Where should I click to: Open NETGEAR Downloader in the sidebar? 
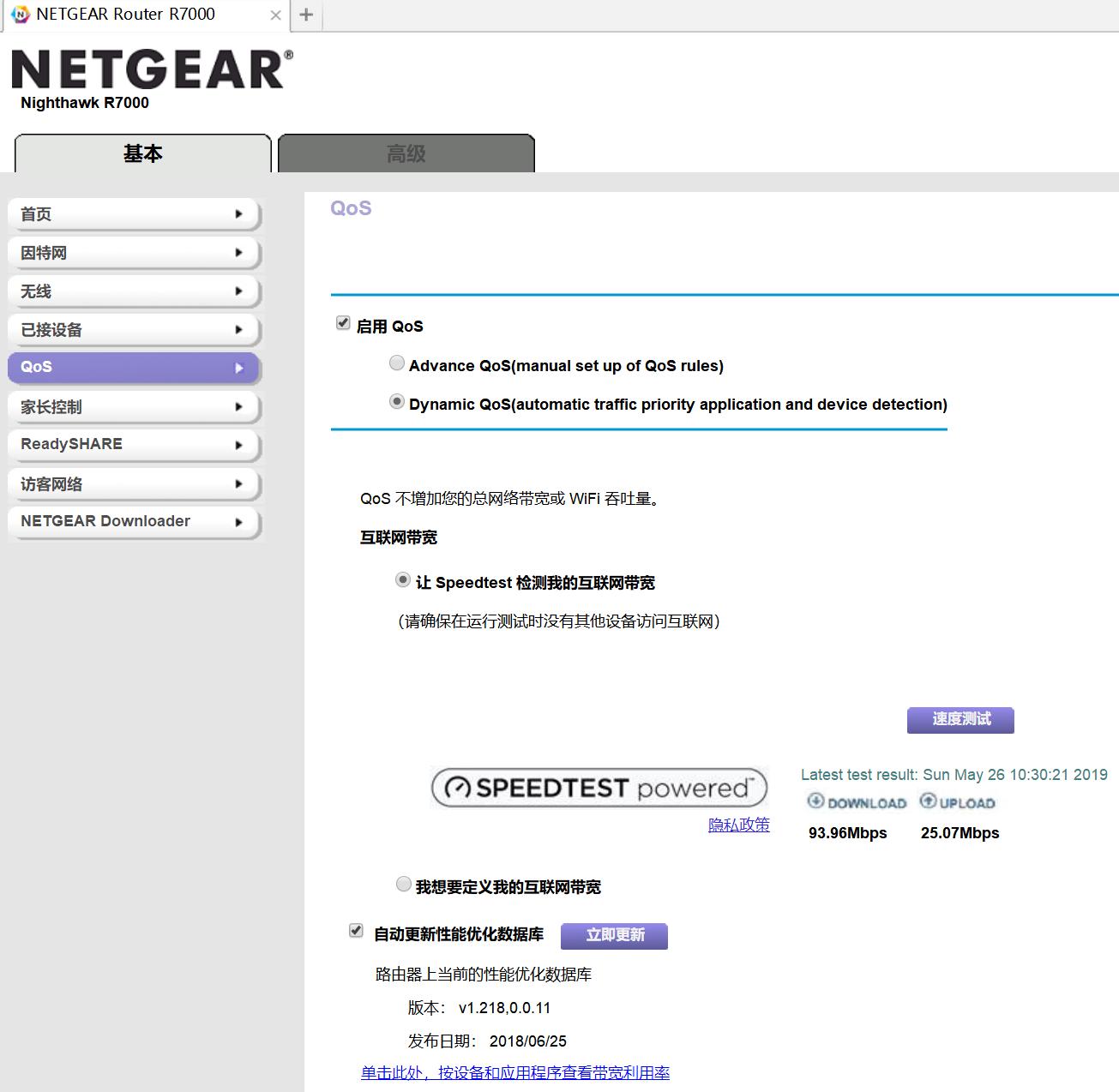click(x=134, y=522)
